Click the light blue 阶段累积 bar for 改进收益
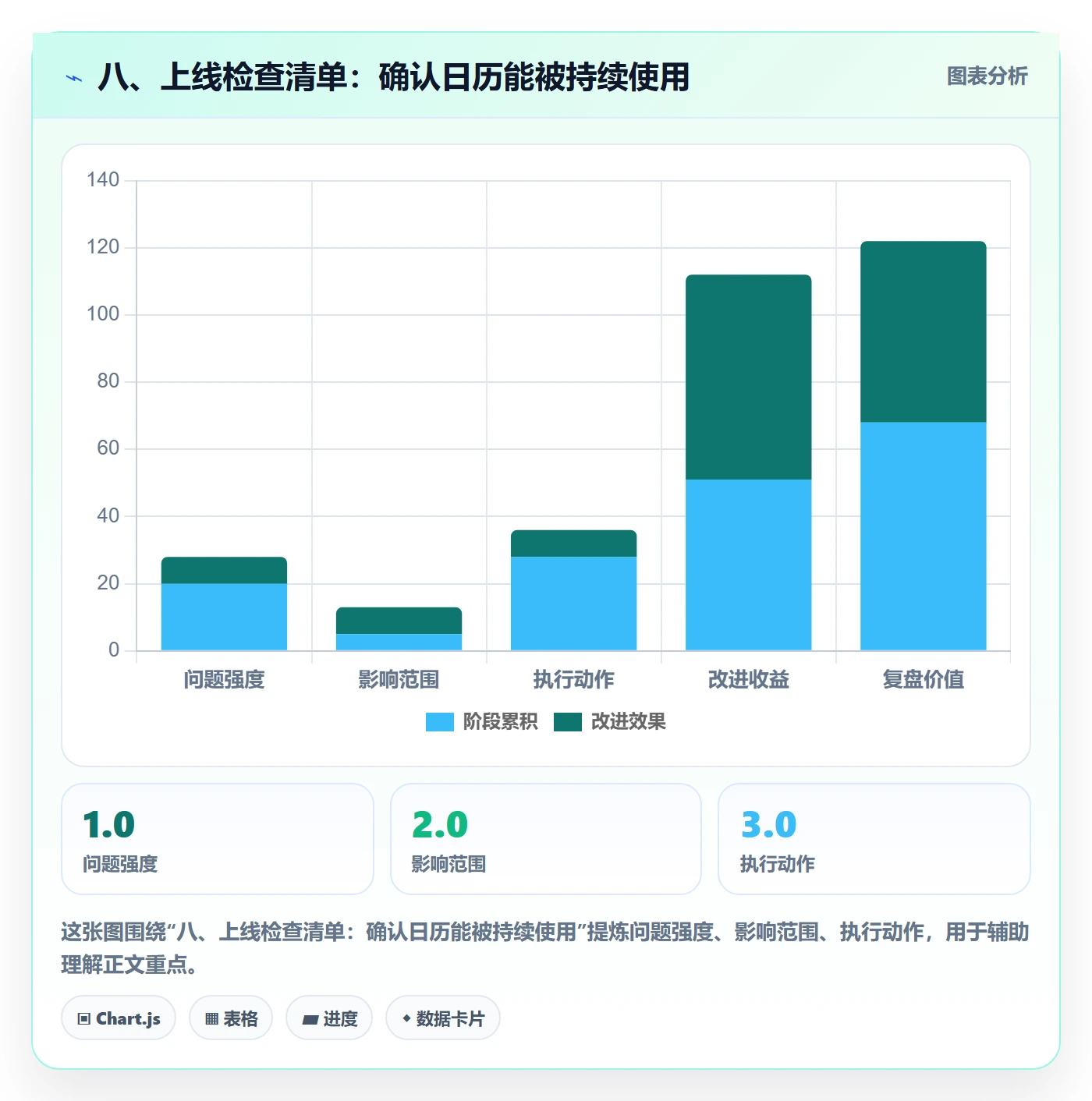Image resolution: width=1092 pixels, height=1101 pixels. coord(749,565)
